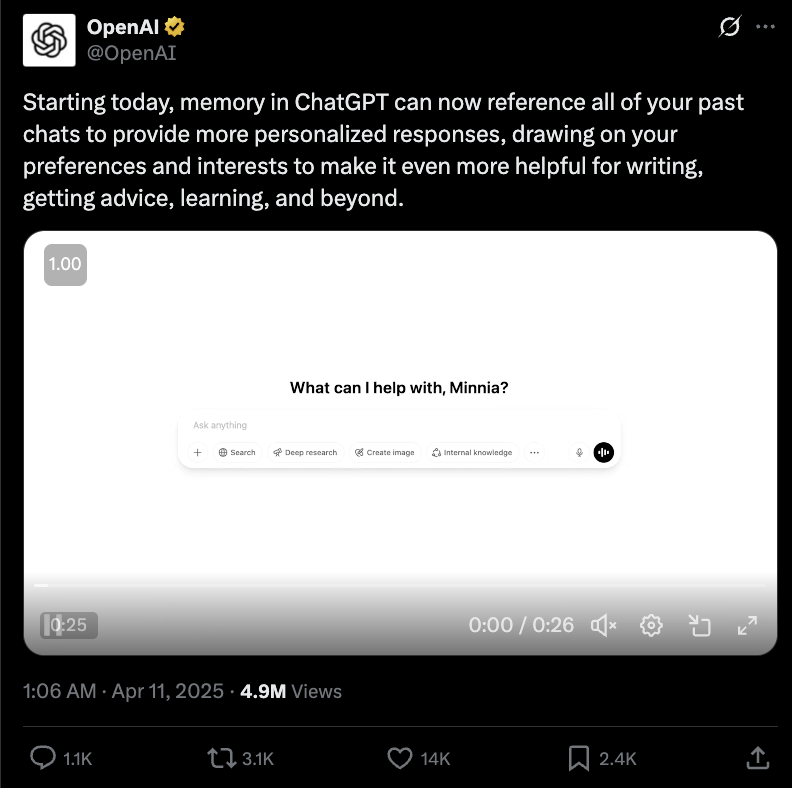Open the @OpenAI handle link
Screen dimensions: 792x788
(131, 53)
